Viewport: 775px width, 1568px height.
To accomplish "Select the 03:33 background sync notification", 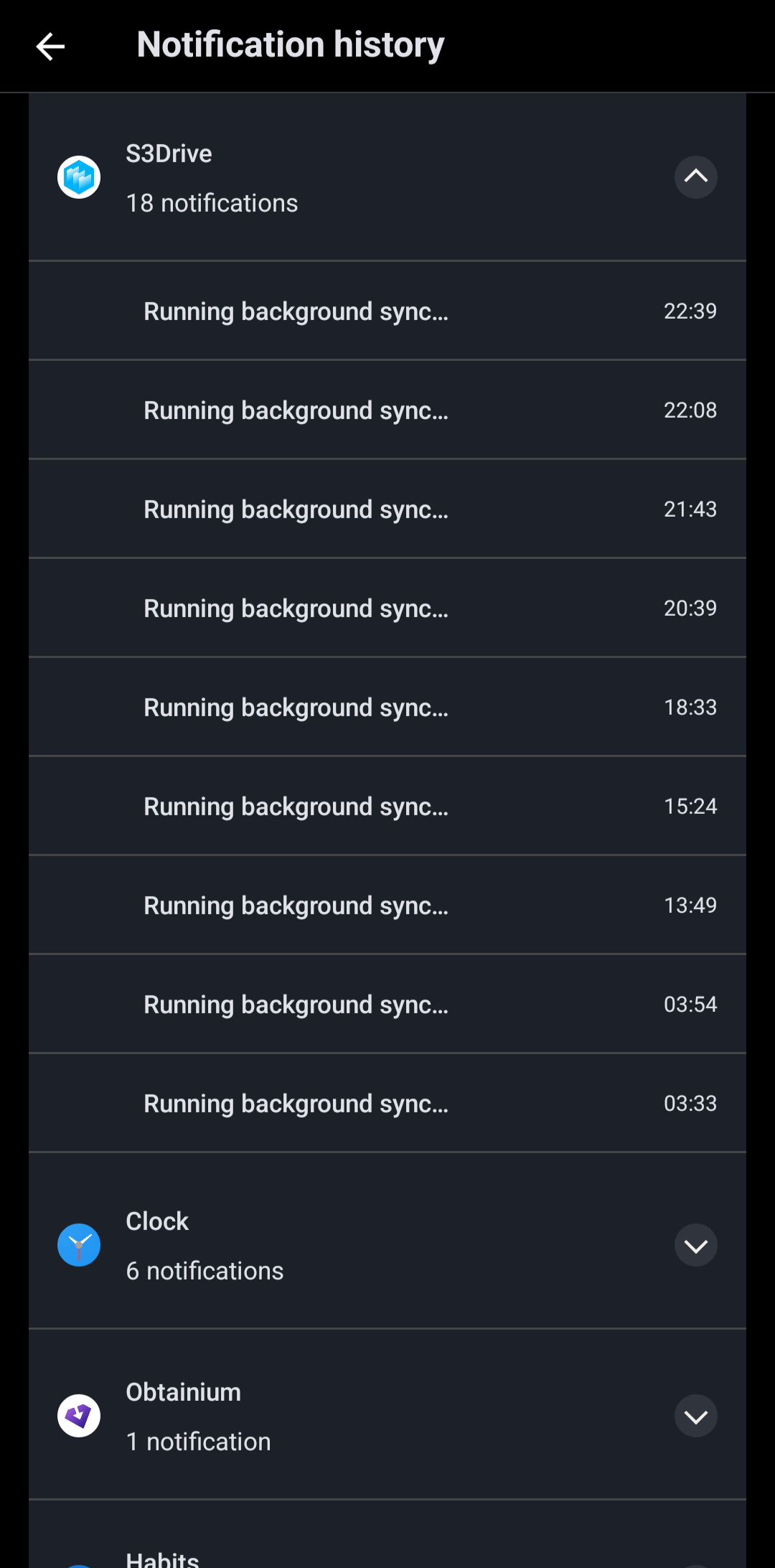I will (387, 1104).
